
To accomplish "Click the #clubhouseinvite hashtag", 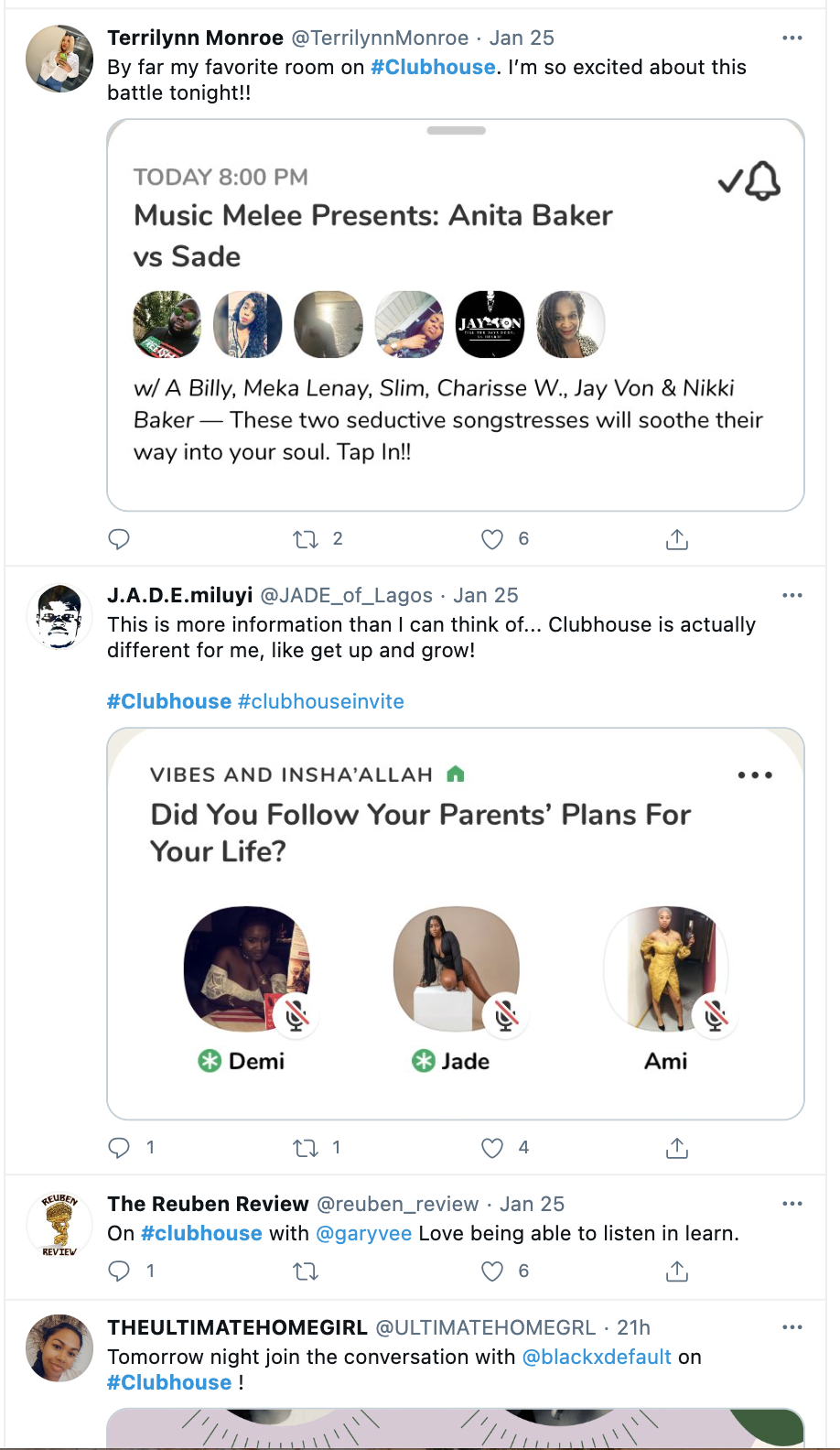I will (321, 702).
